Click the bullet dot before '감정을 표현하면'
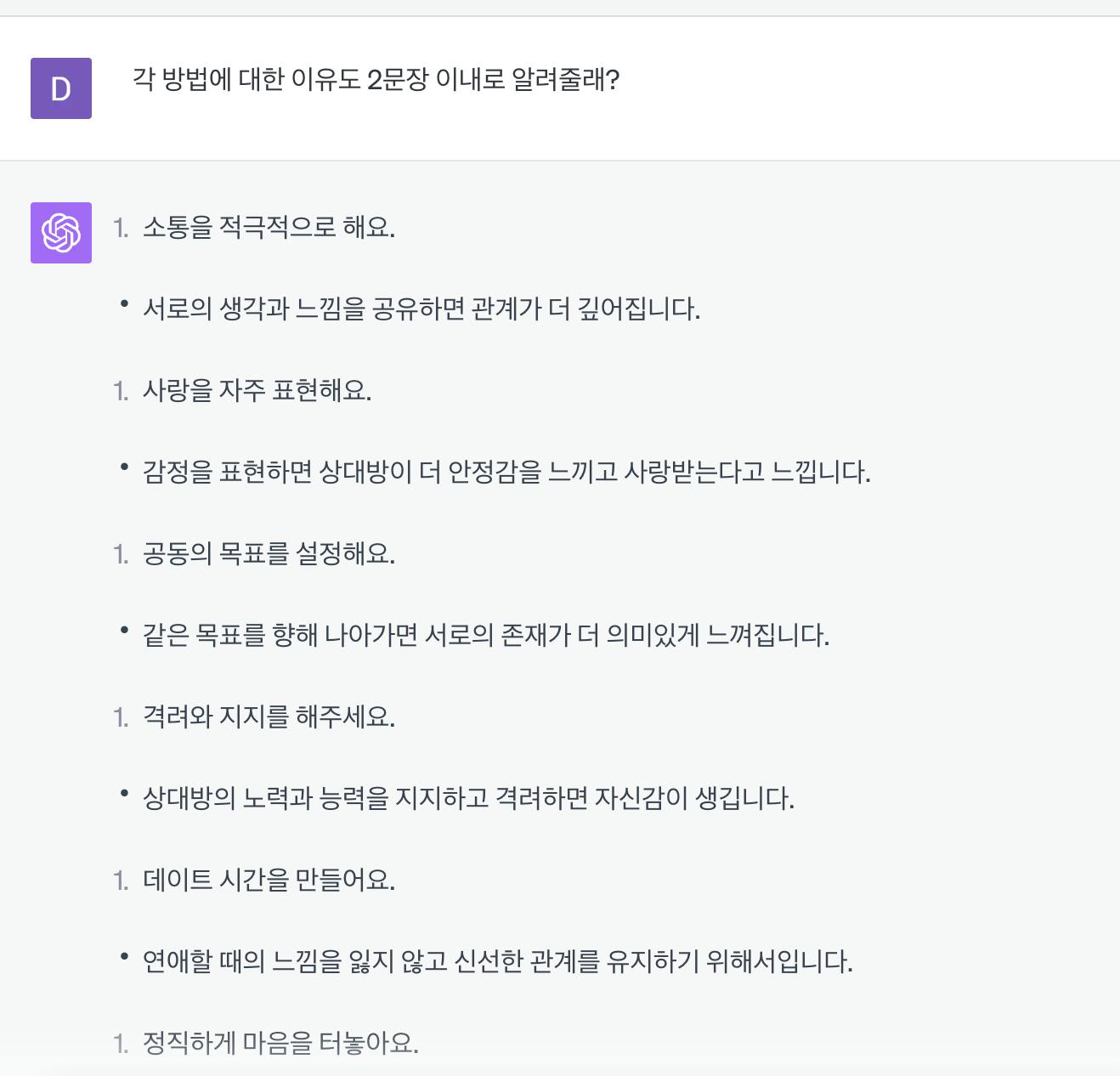1120x1076 pixels. coord(124,466)
